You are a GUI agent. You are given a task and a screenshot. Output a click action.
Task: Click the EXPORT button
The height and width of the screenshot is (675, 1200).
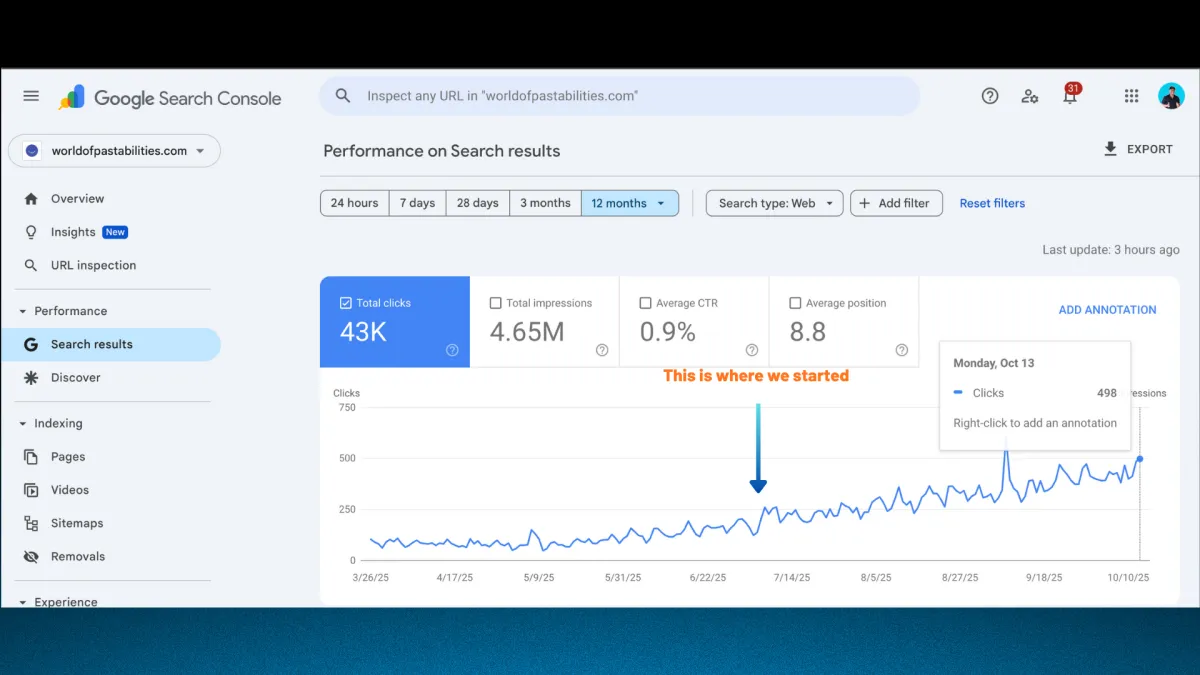pyautogui.click(x=1138, y=149)
